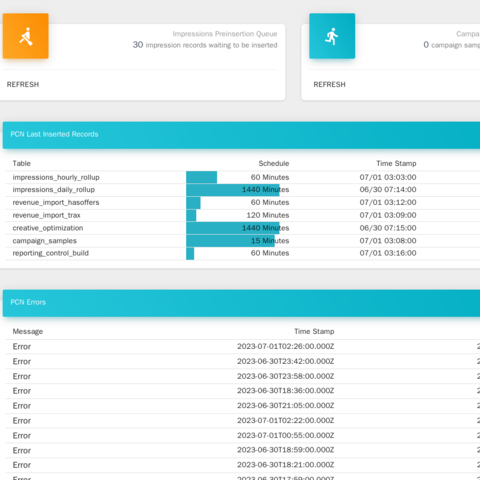Click the 15 Minutes schedule value
This screenshot has width=480, height=480.
(x=270, y=241)
